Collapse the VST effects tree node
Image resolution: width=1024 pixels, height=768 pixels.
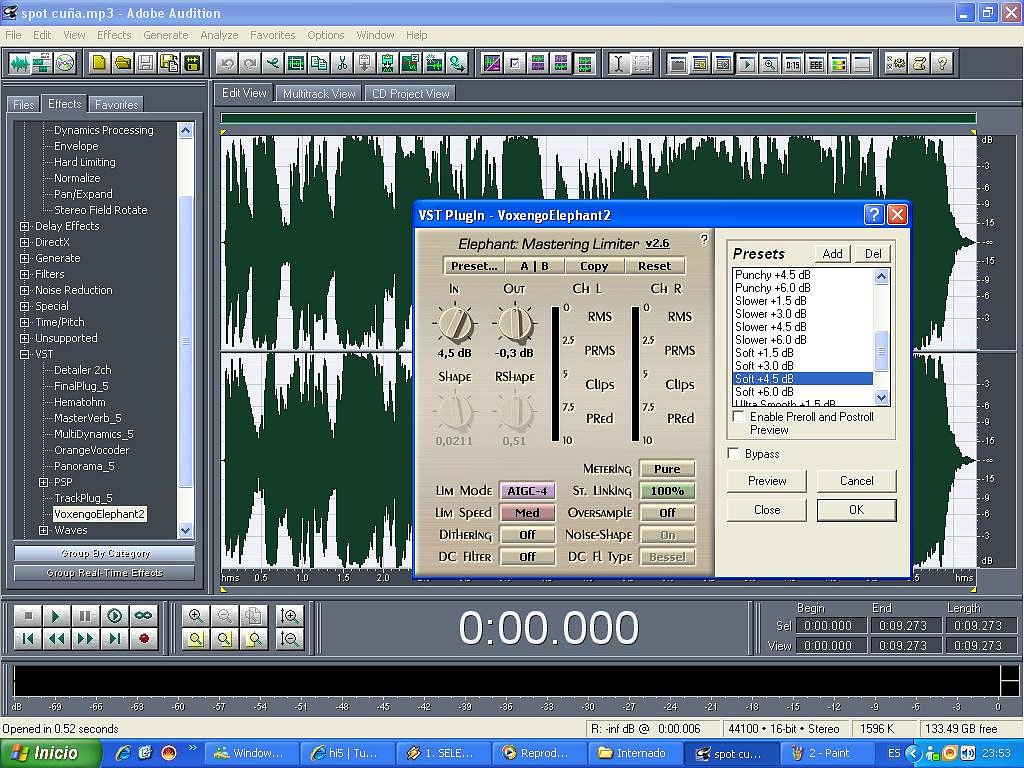[x=25, y=354]
